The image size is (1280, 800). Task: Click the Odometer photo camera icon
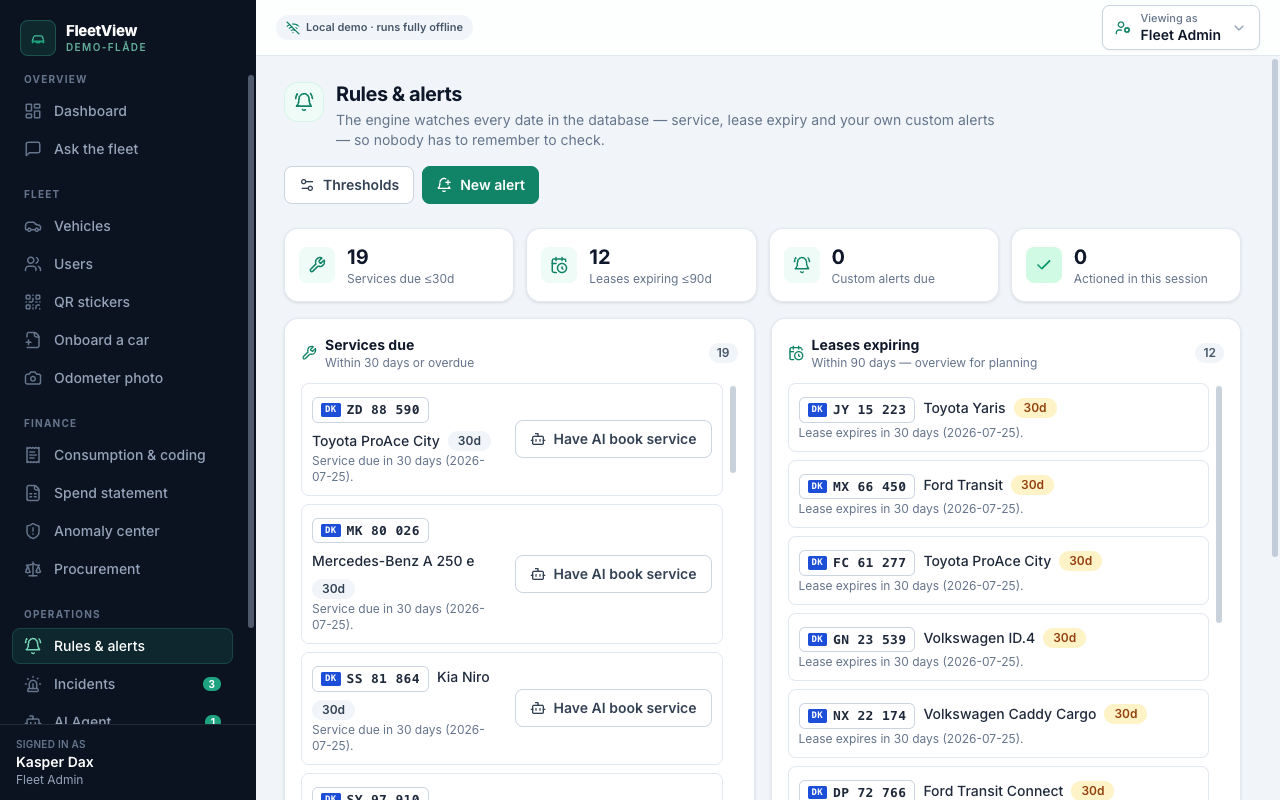34,378
